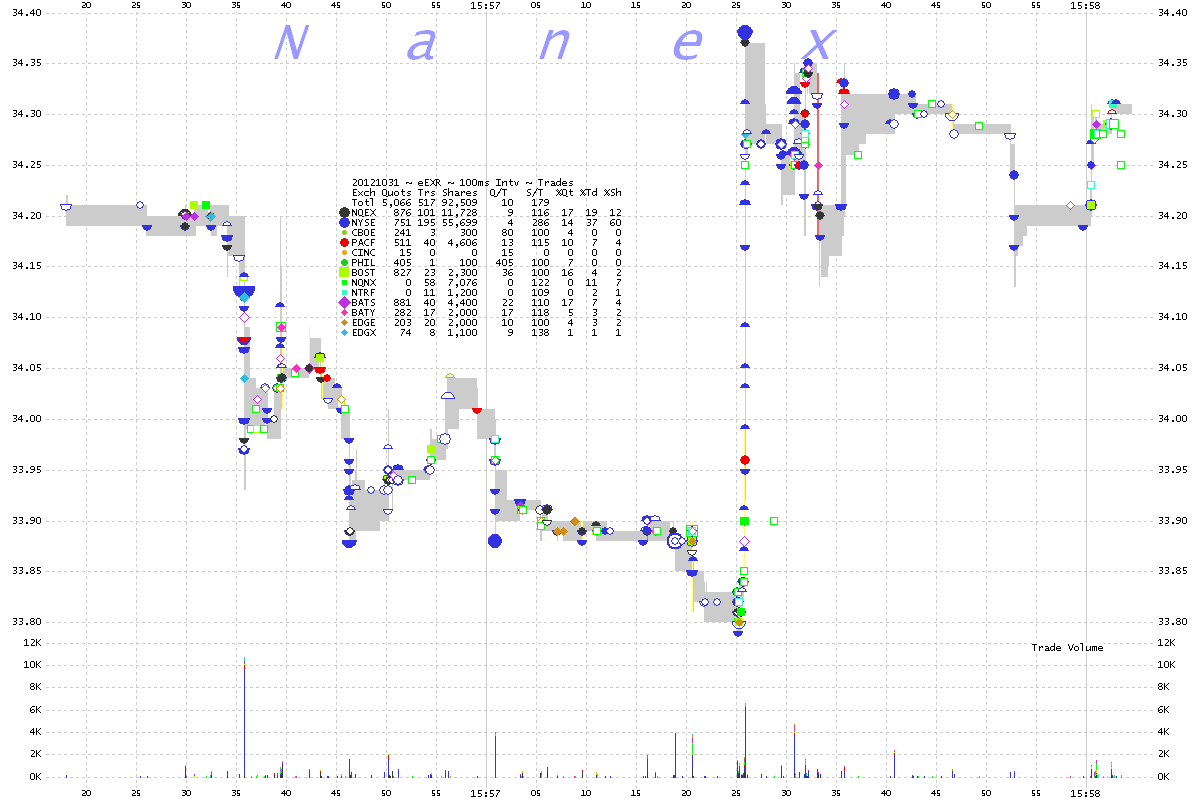Click the 'Exch' column header in legend

click(364, 193)
